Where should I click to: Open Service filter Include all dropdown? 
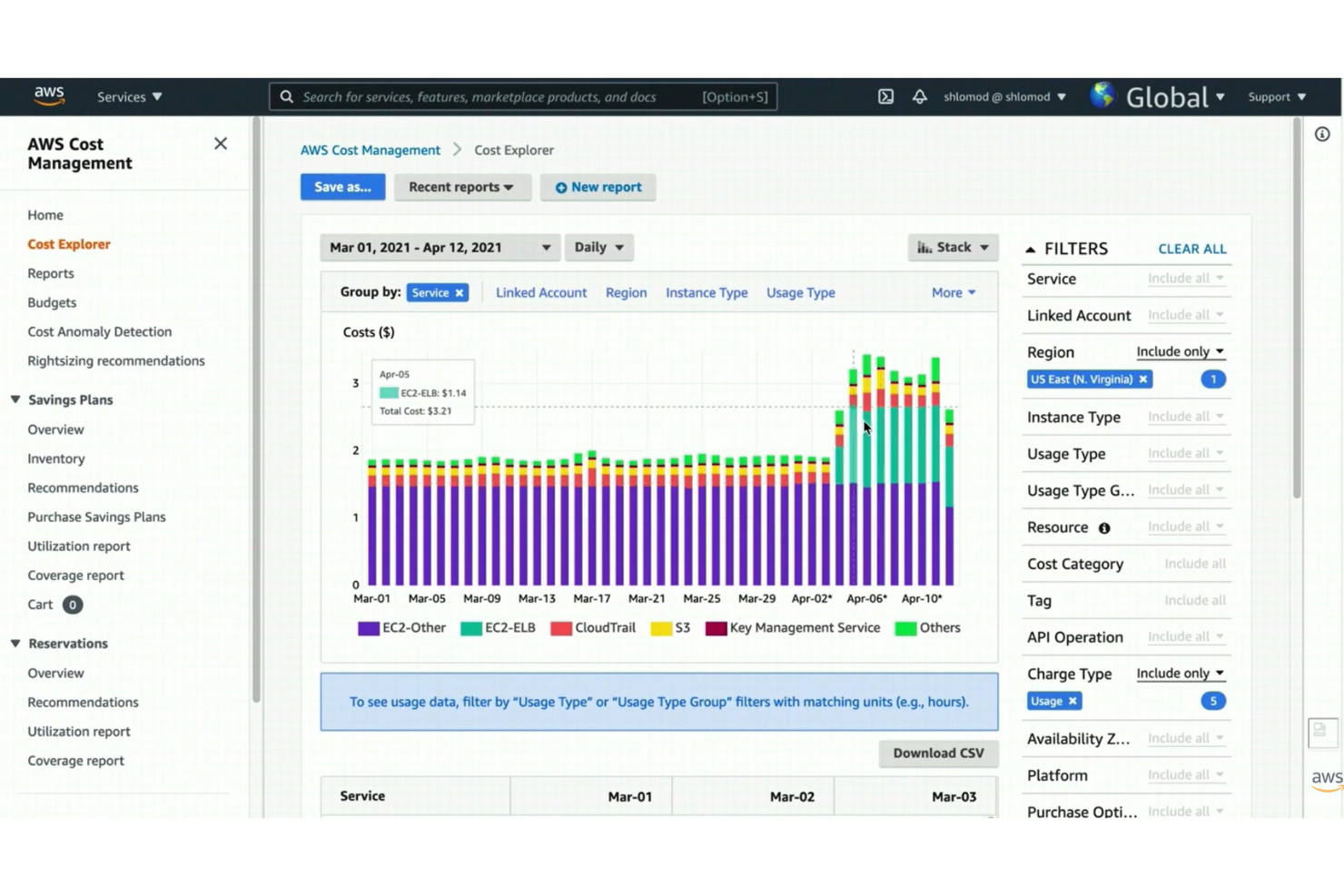point(1185,278)
